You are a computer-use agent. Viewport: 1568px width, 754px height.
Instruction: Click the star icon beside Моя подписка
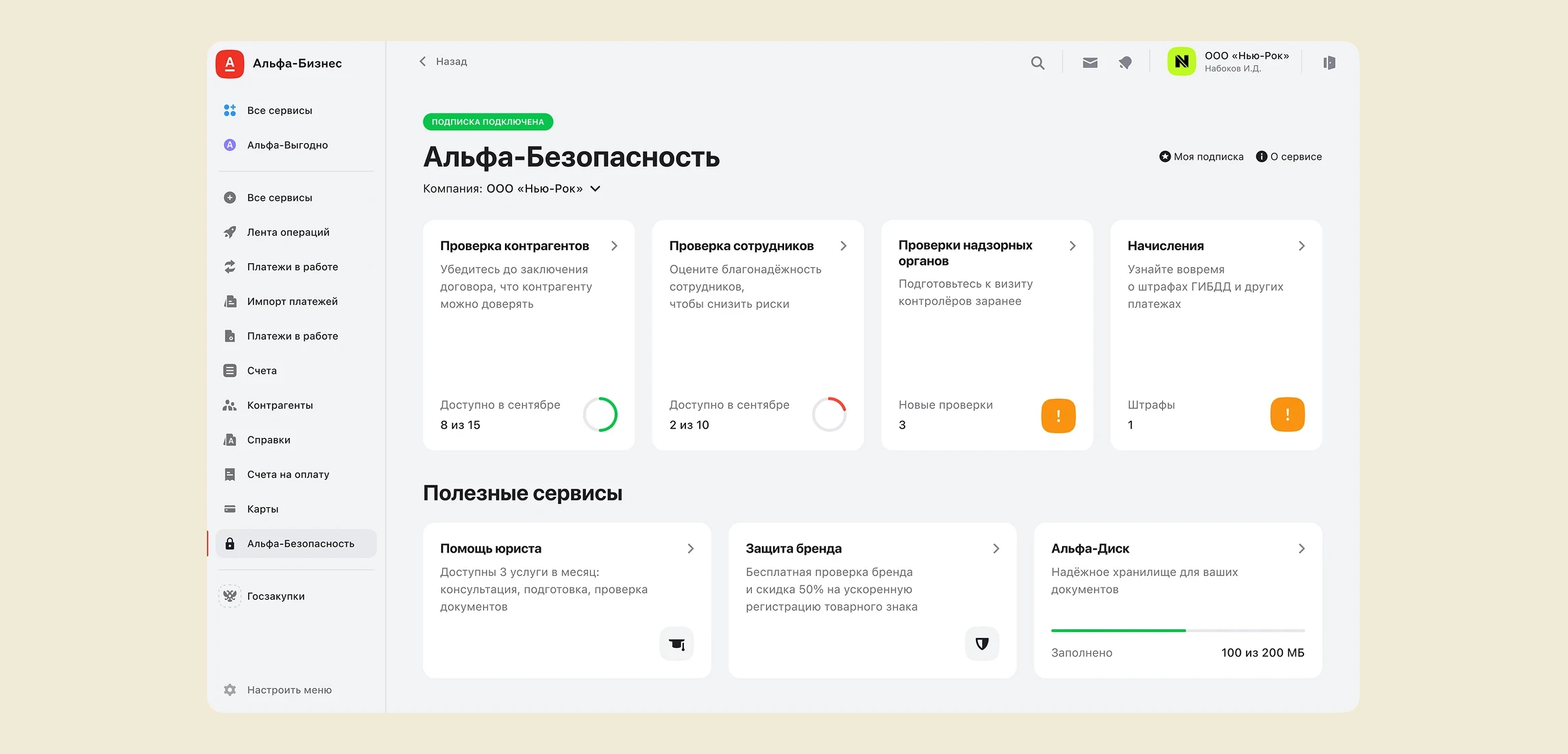click(x=1164, y=157)
